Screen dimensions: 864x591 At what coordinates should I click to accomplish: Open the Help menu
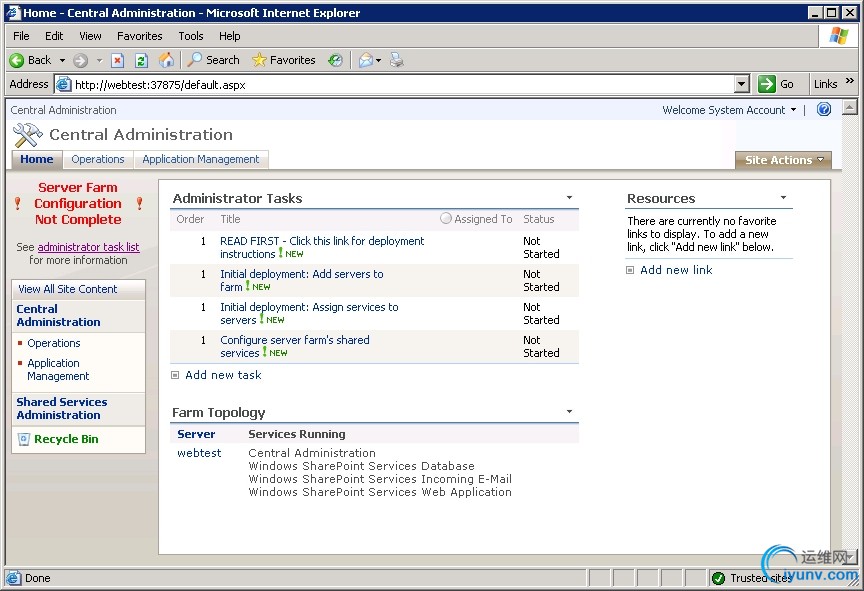(x=229, y=36)
